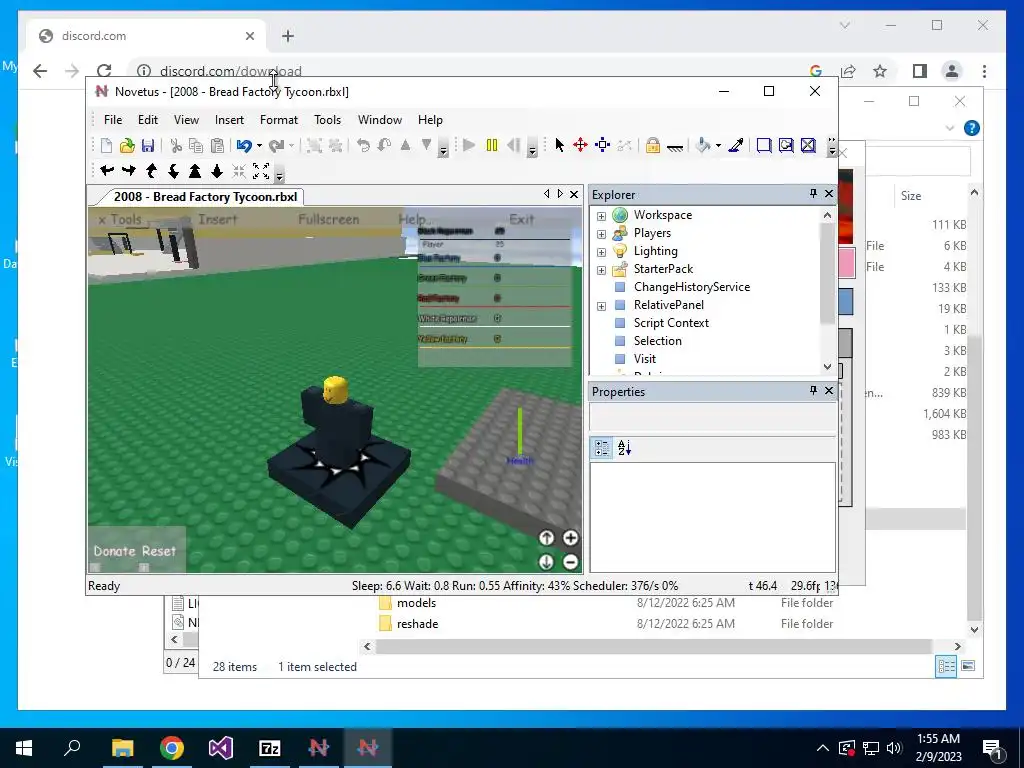Pause the simulation with yellow bars

pos(492,145)
